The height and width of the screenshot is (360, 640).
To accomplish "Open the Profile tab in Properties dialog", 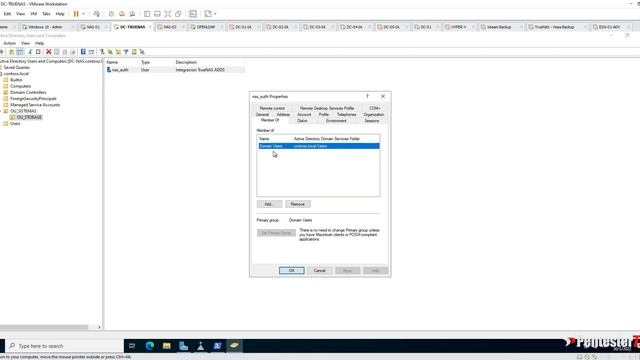I will click(x=324, y=115).
